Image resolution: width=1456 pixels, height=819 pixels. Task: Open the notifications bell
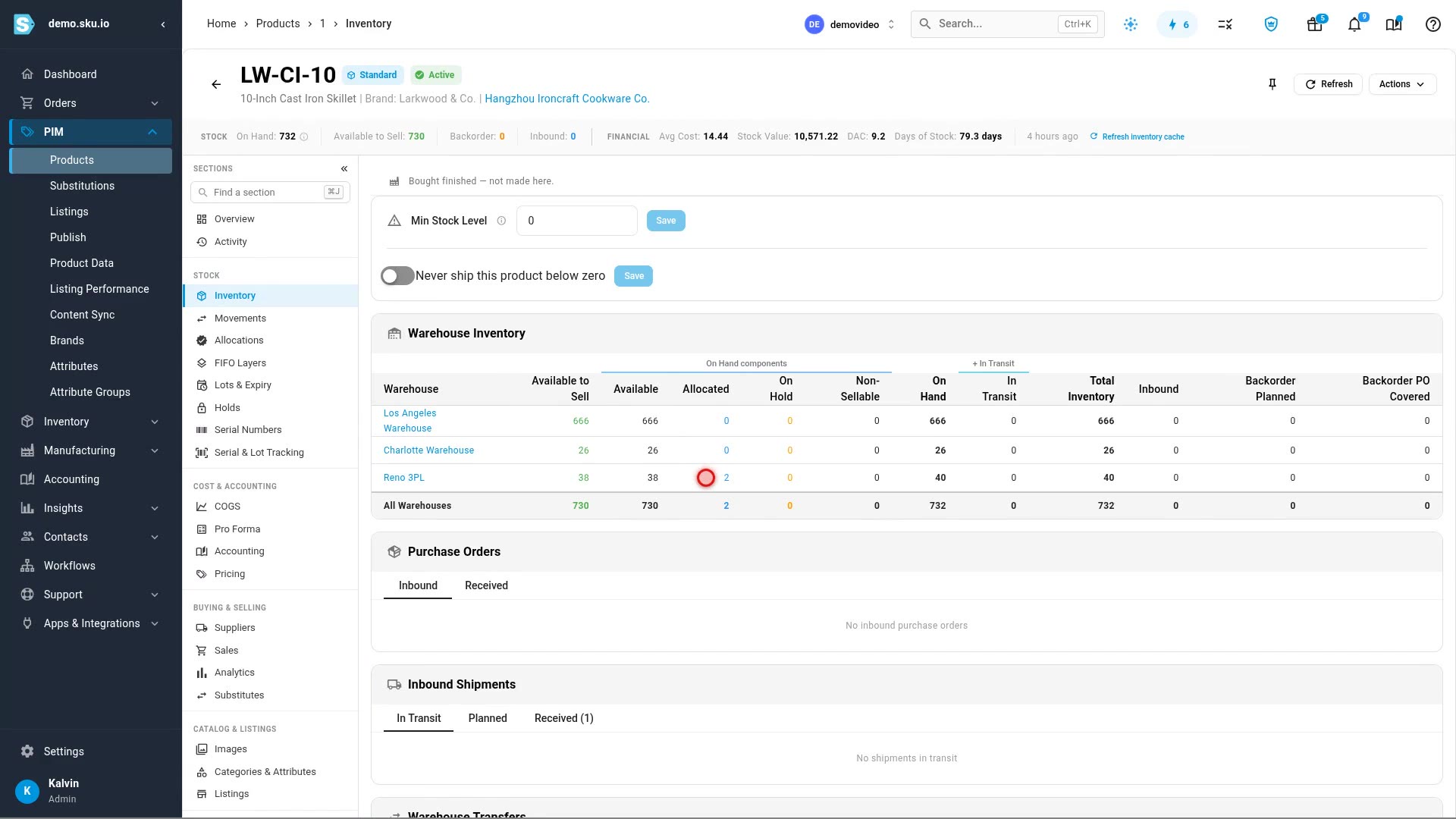click(1354, 24)
